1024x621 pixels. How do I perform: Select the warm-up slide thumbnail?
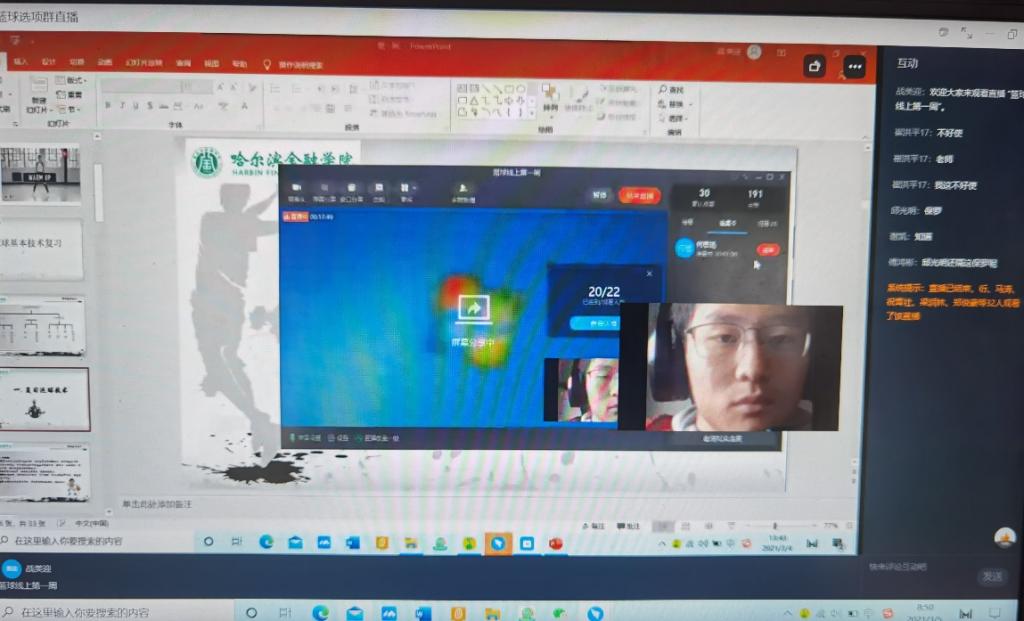pyautogui.click(x=41, y=175)
